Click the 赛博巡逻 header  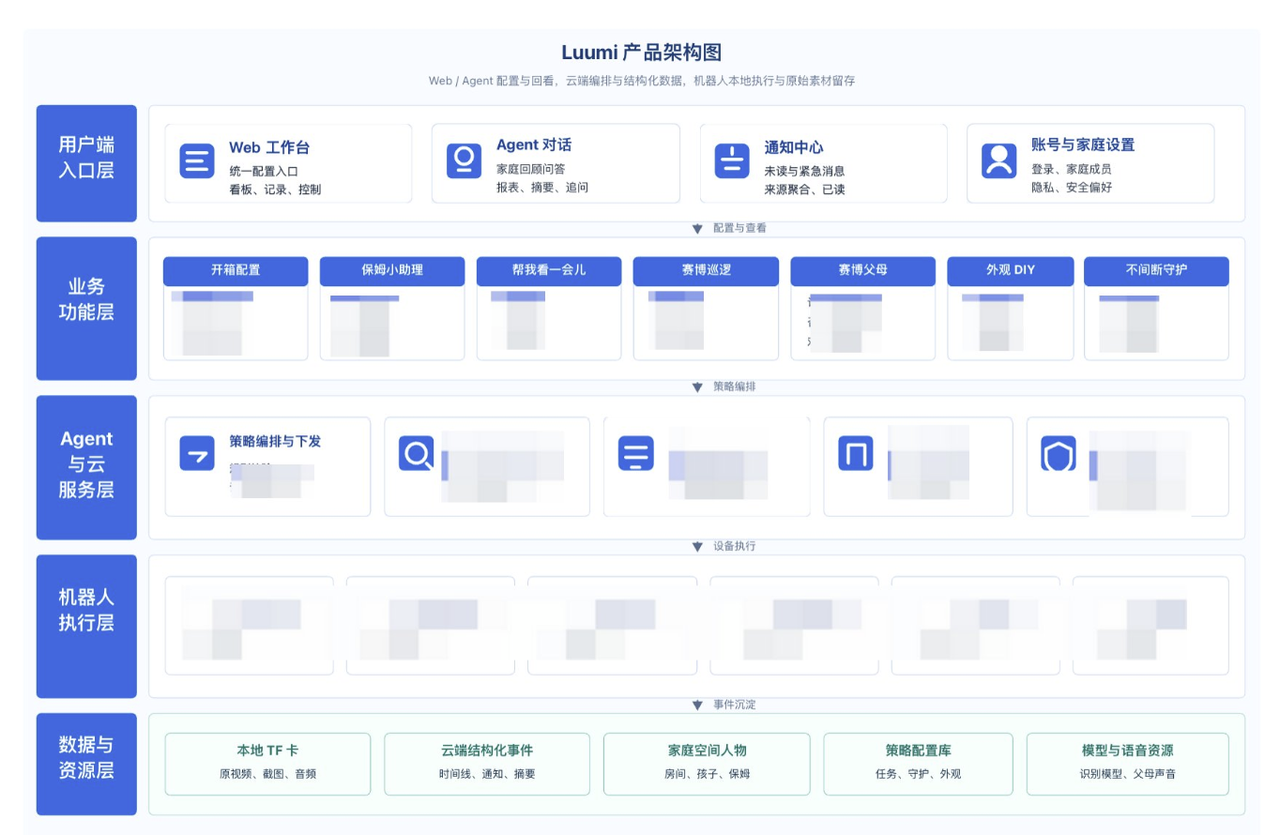(706, 271)
